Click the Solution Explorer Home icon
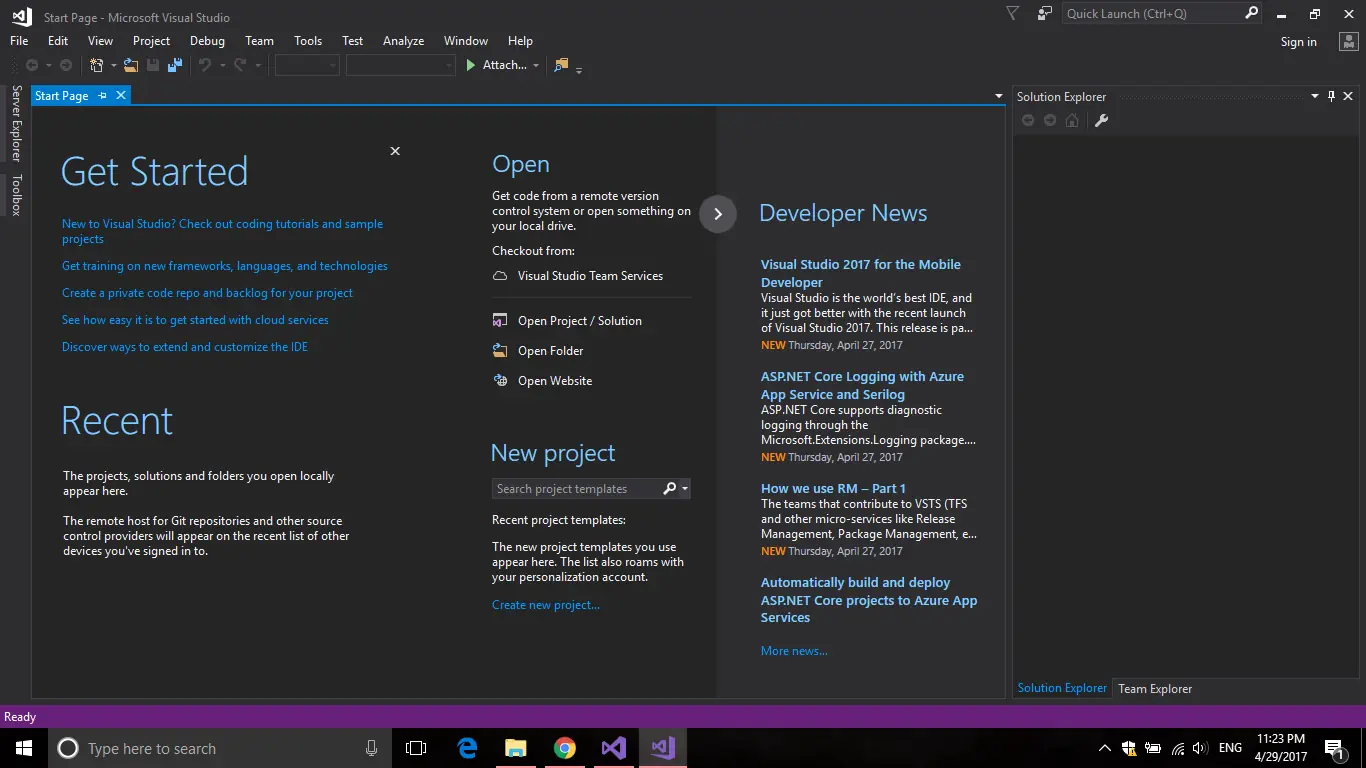Image resolution: width=1366 pixels, height=768 pixels. (x=1072, y=120)
